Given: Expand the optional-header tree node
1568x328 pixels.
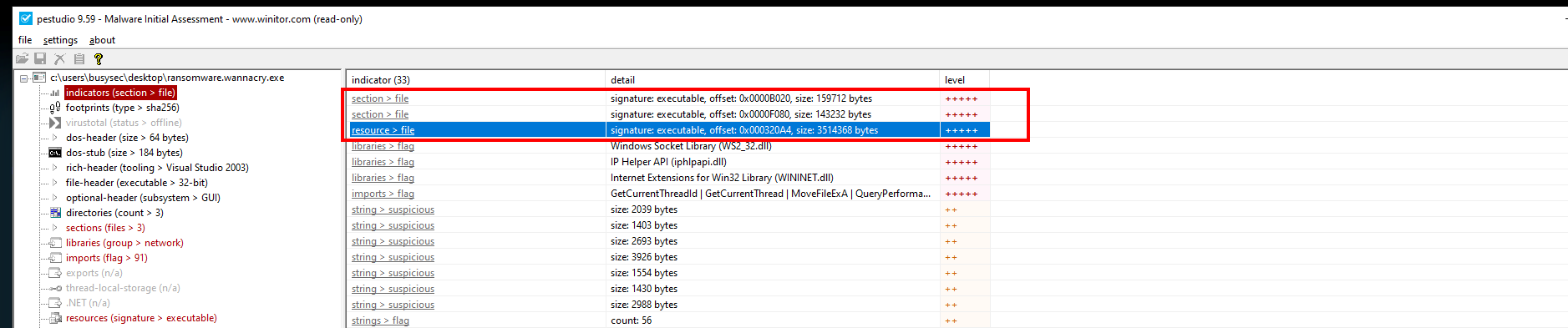Looking at the screenshot, I should point(55,198).
